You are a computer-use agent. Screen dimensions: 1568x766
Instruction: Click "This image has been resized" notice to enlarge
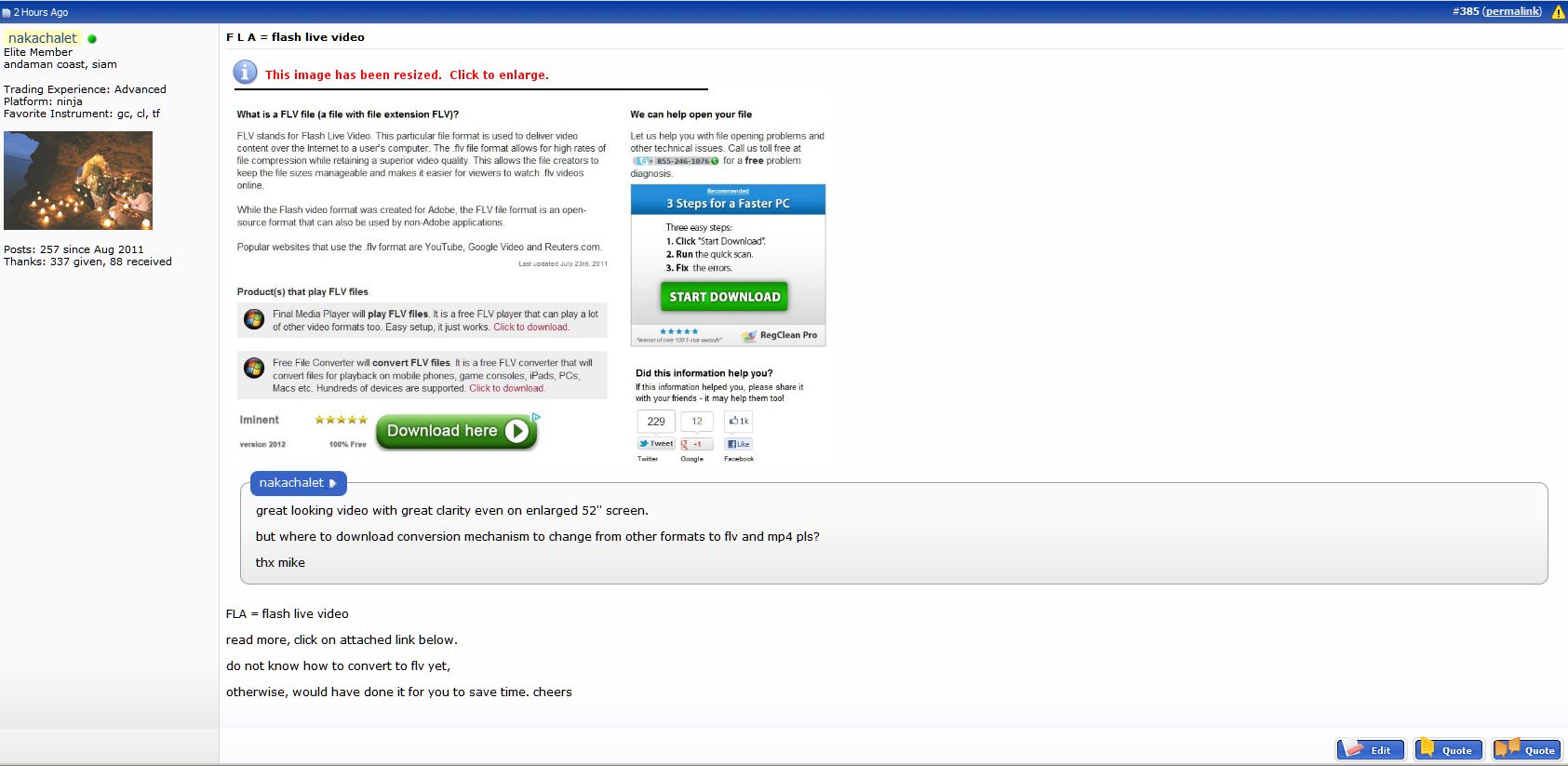point(407,75)
